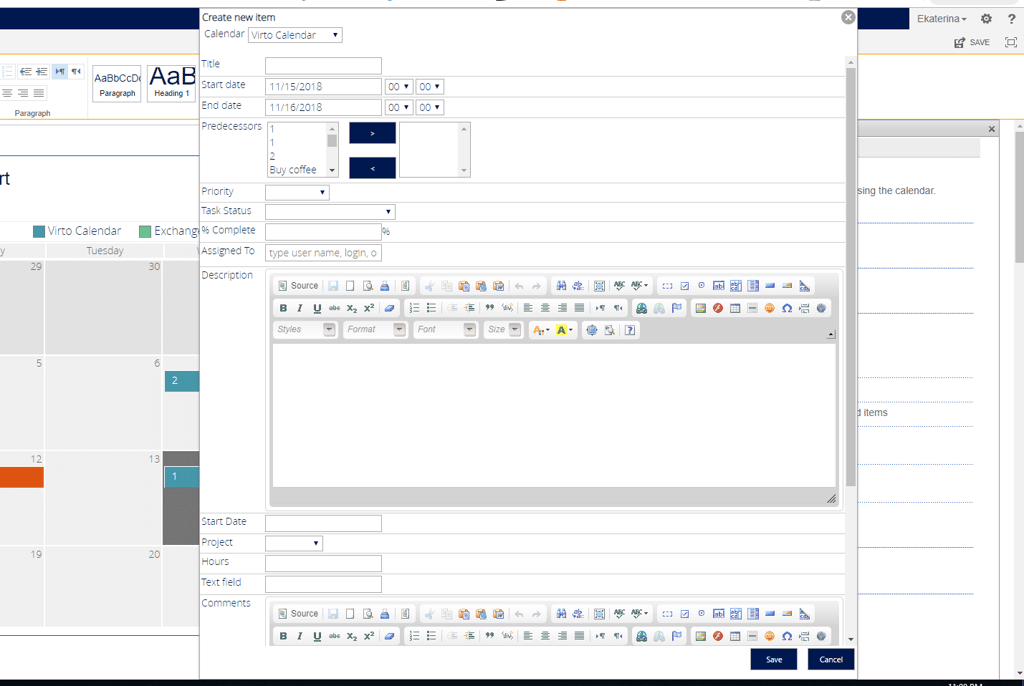
Task: Open the Priority dropdown
Action: pyautogui.click(x=297, y=192)
